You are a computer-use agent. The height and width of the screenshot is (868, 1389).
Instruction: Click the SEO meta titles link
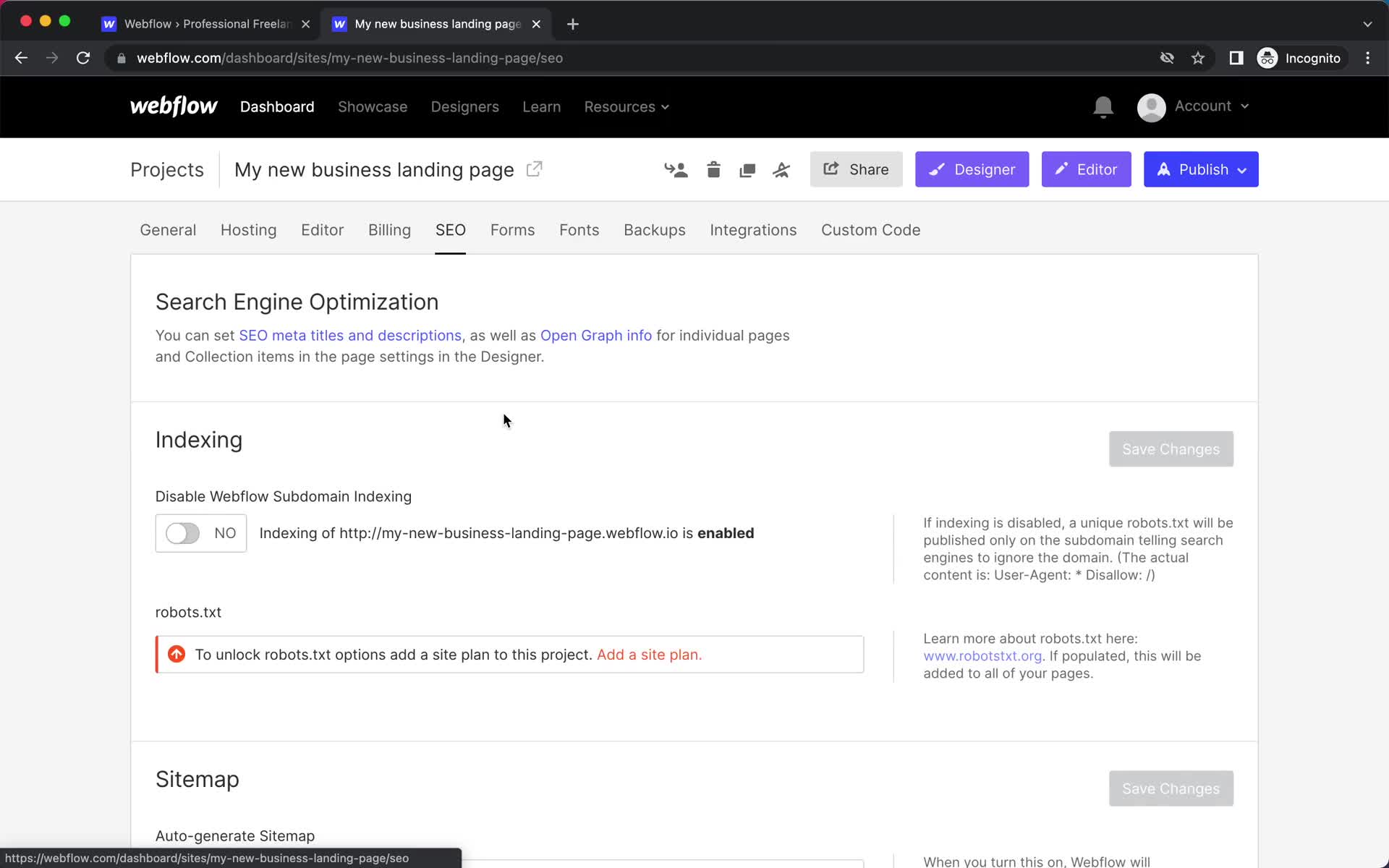(x=350, y=335)
